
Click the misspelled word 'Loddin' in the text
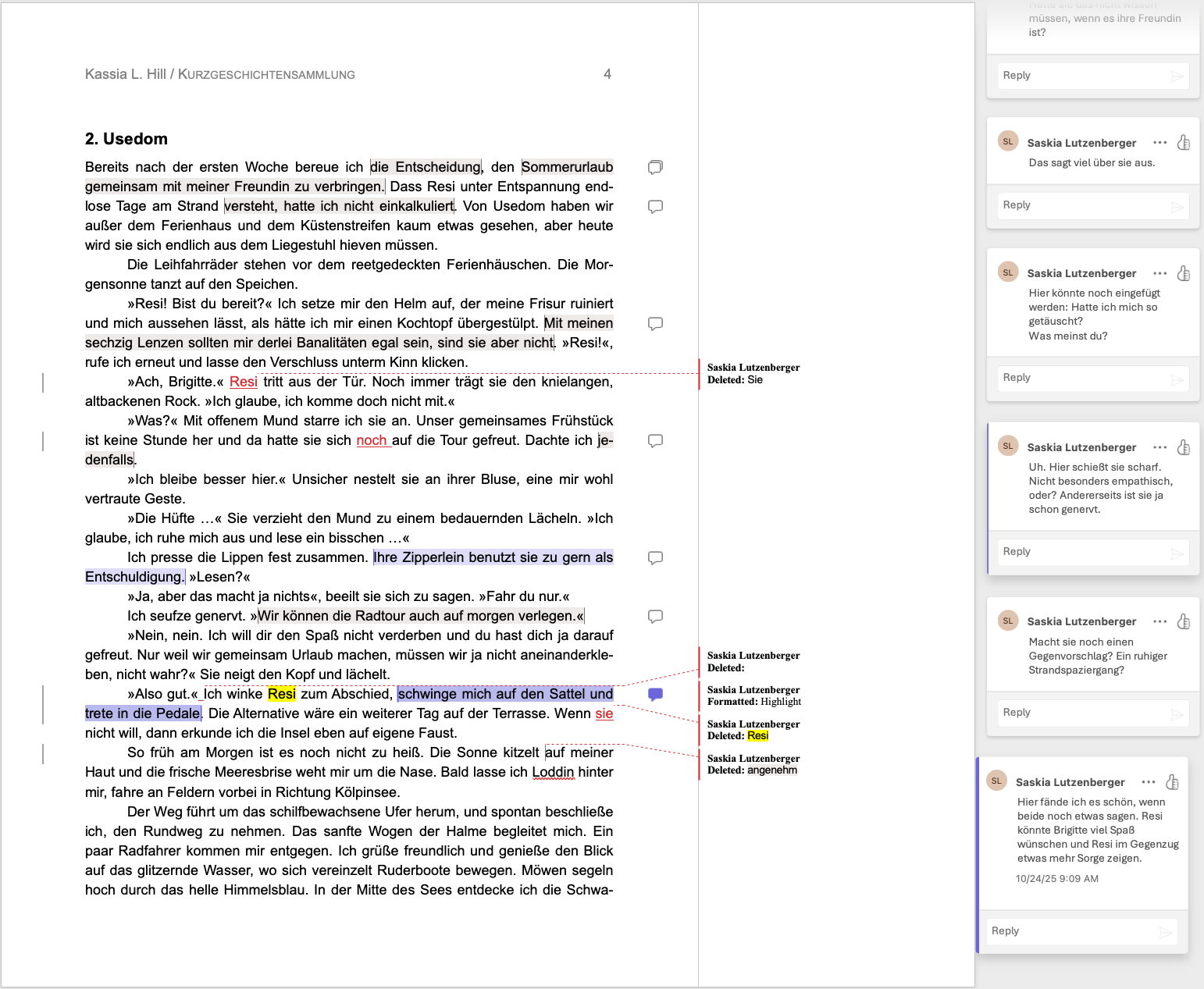point(553,772)
